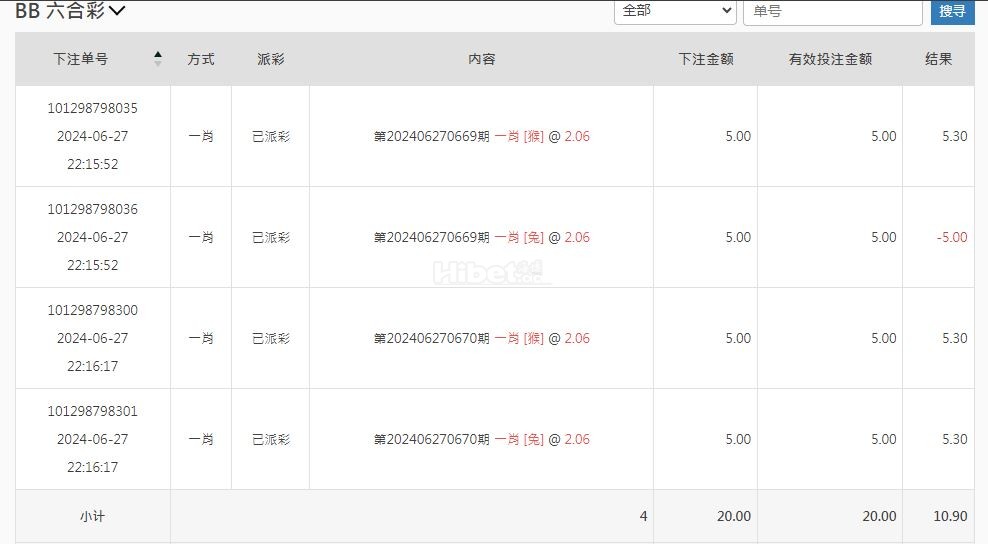This screenshot has width=988, height=544.
Task: Open the 全部 filter dropdown
Action: pyautogui.click(x=675, y=11)
